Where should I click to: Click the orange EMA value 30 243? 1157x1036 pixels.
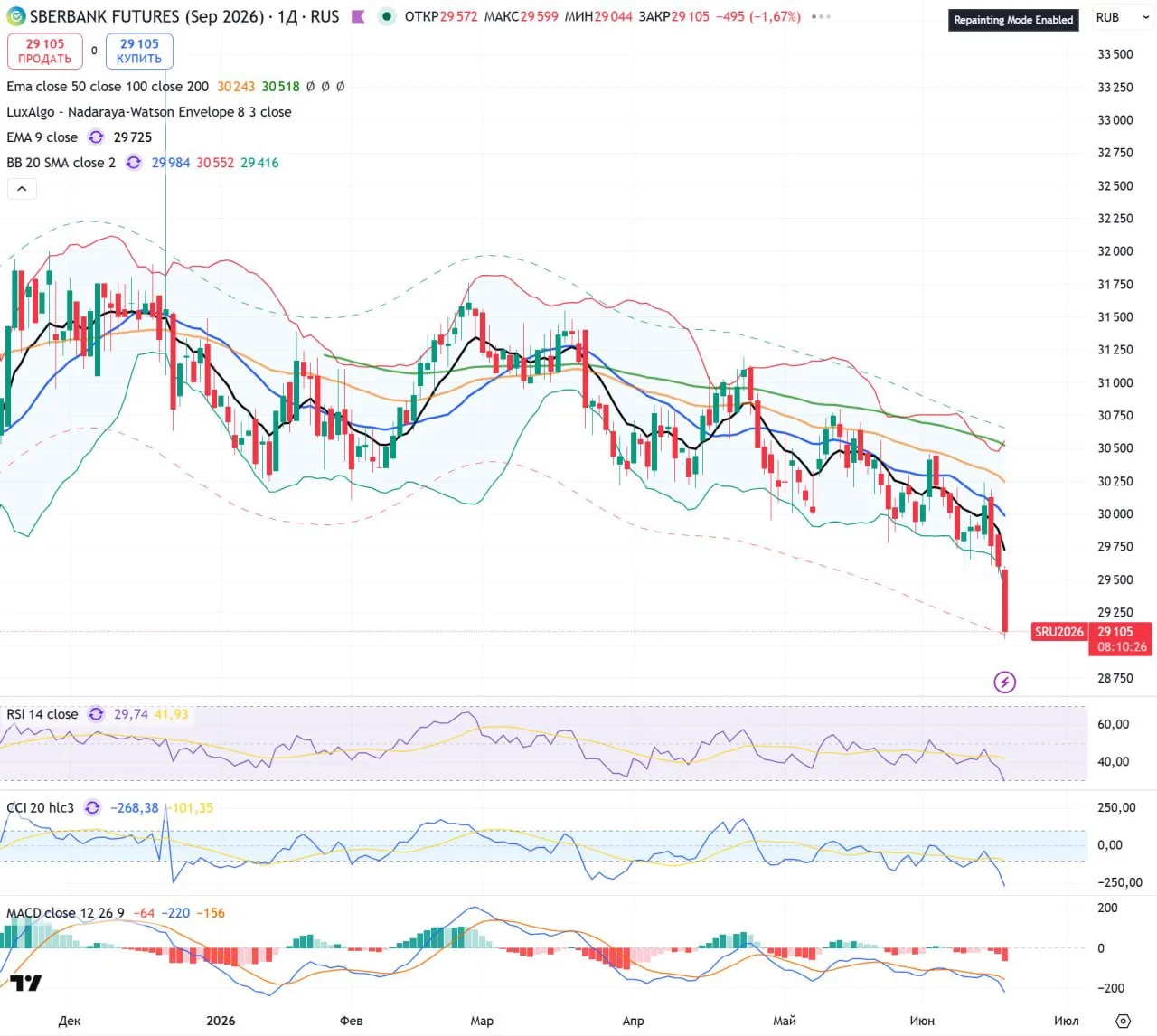(236, 87)
